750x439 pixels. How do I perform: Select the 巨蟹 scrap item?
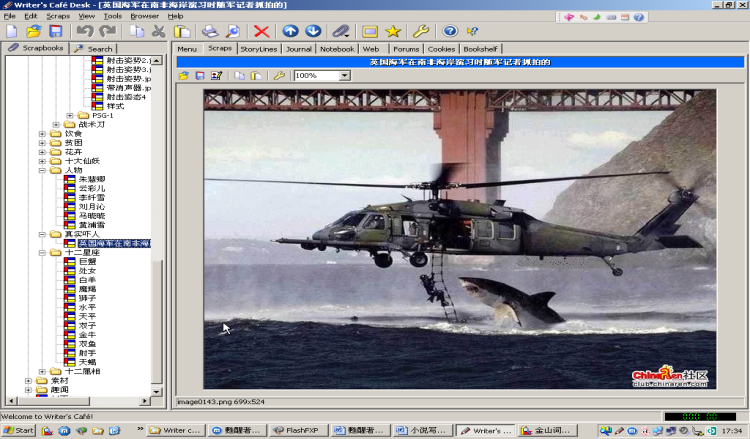click(x=88, y=262)
